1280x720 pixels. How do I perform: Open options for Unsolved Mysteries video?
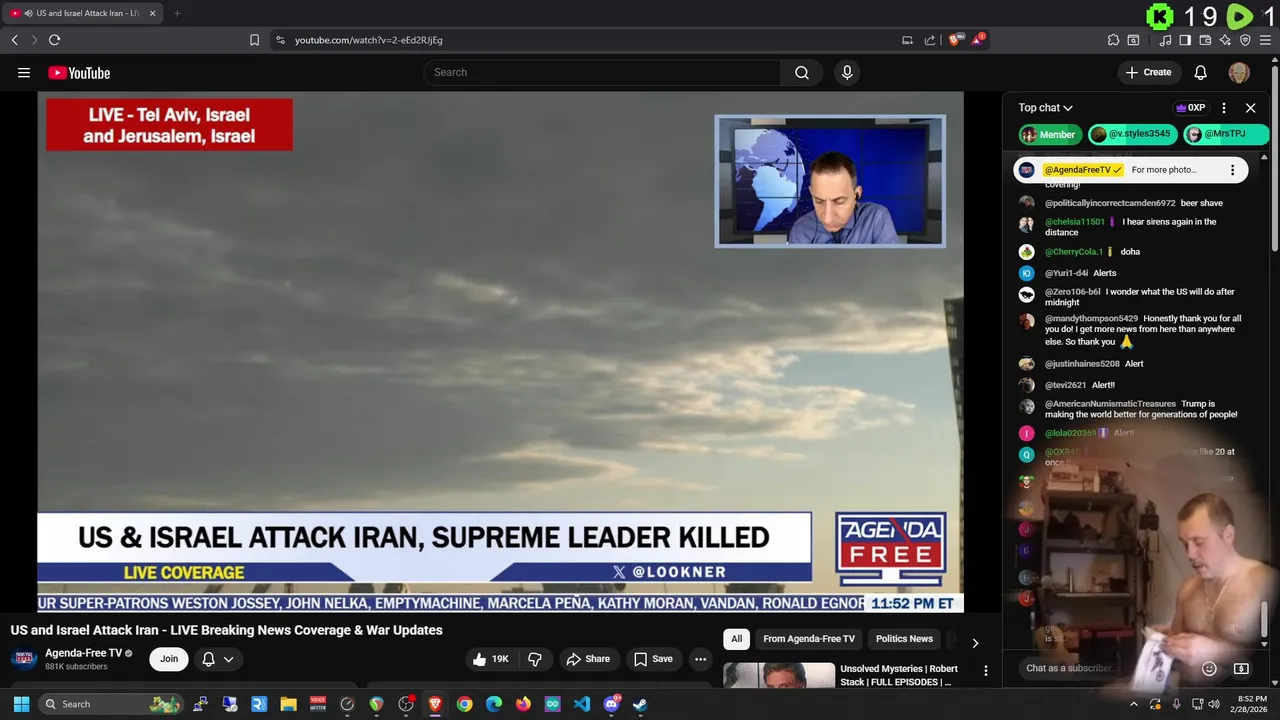point(985,671)
